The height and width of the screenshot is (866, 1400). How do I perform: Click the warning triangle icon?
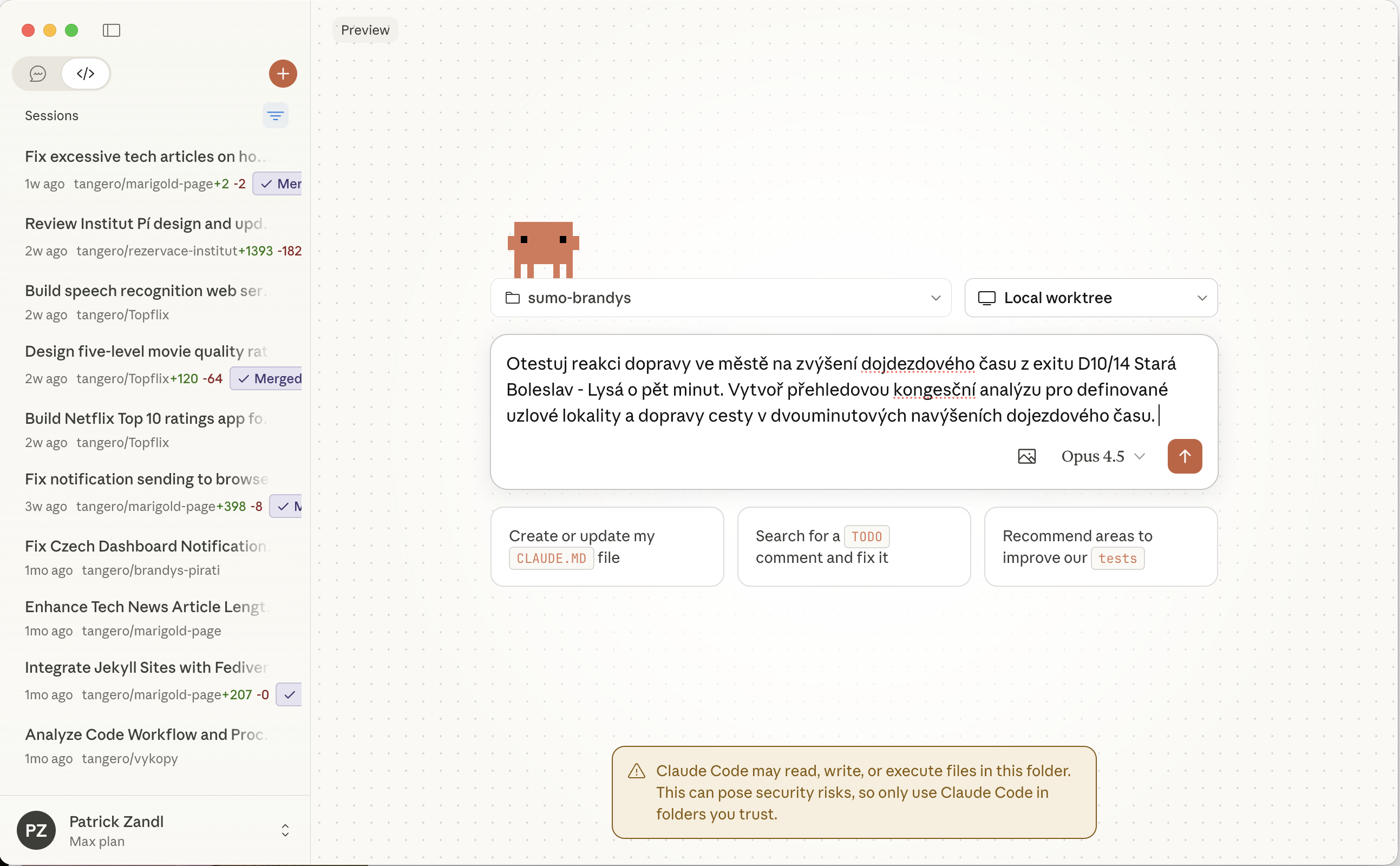(x=637, y=771)
